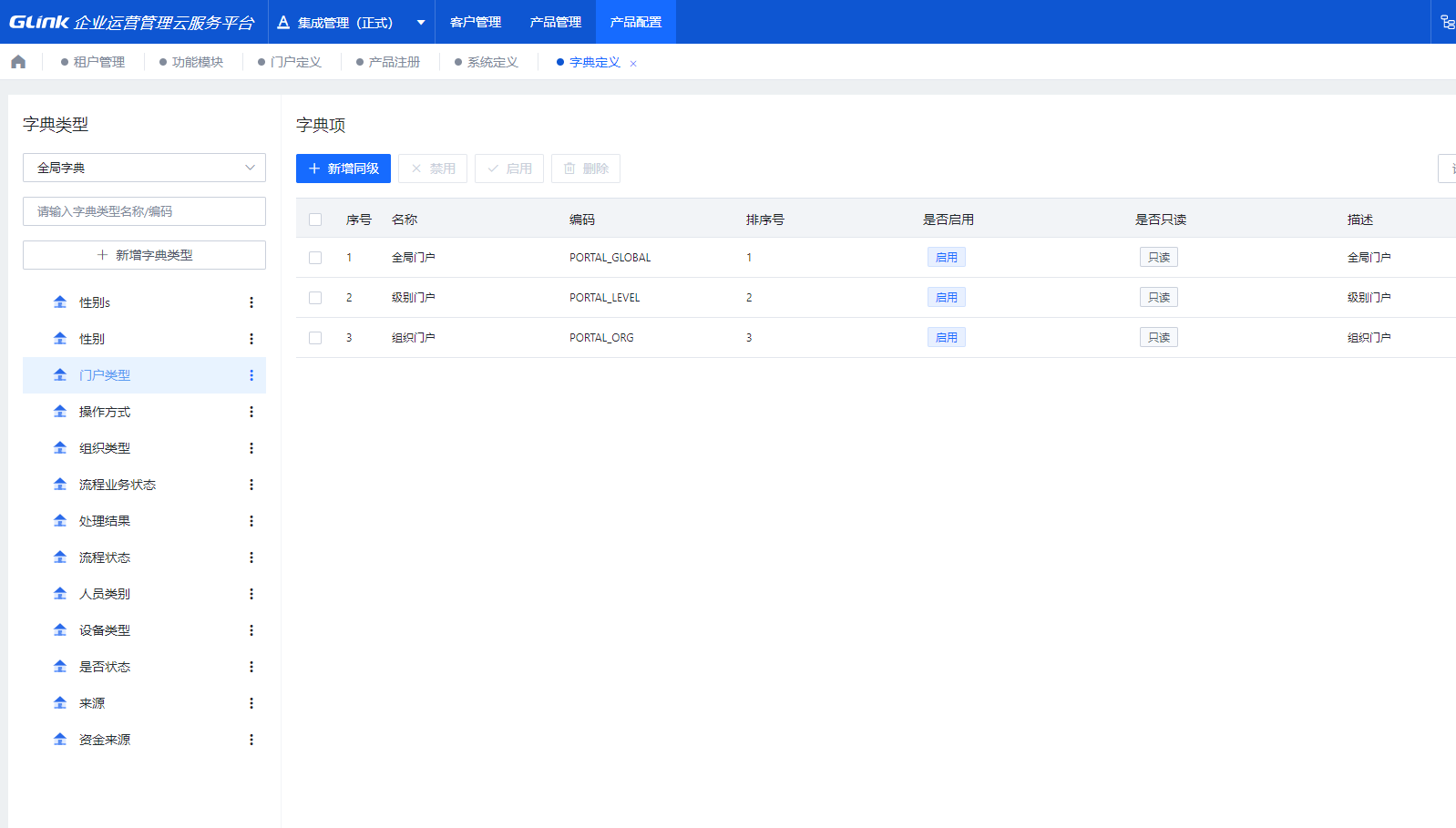
Task: Check the row for 组织门户
Action: (x=315, y=338)
